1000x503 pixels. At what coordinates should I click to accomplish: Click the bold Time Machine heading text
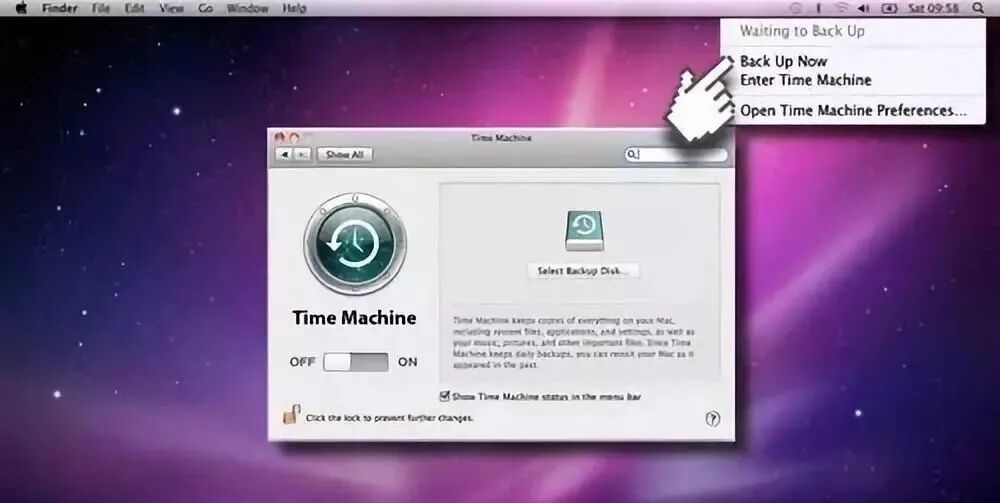[x=355, y=317]
